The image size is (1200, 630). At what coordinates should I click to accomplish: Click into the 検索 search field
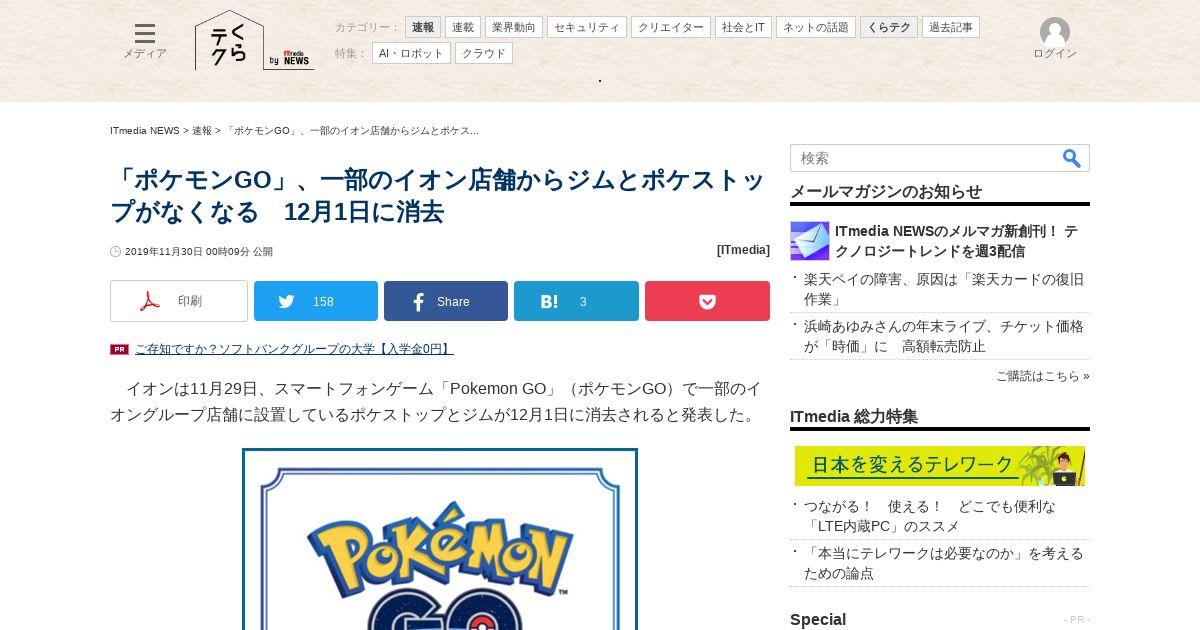coord(925,158)
